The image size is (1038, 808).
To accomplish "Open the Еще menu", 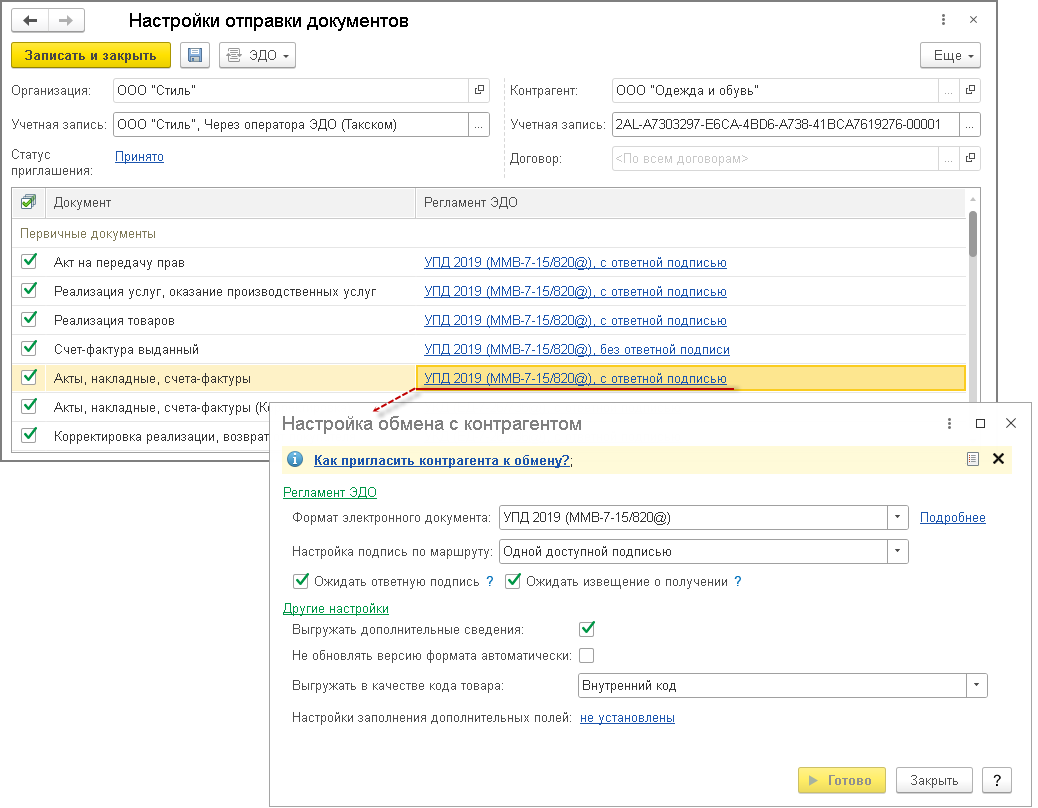I will click(949, 56).
